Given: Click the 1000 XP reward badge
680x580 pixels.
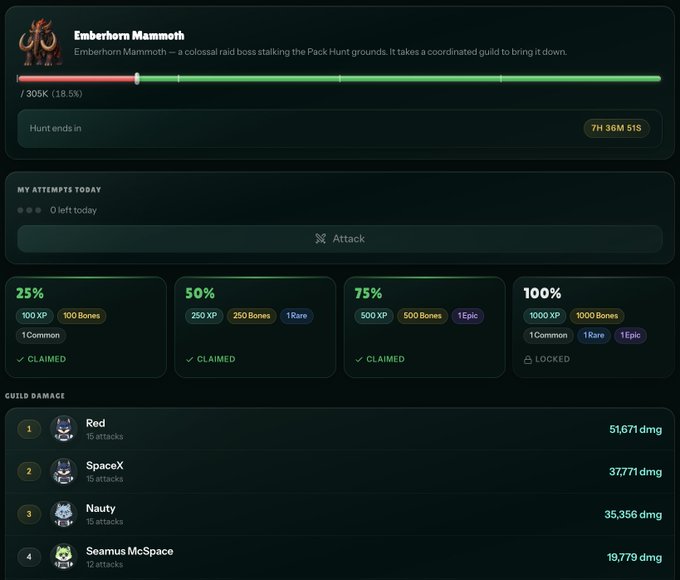Looking at the screenshot, I should click(544, 315).
